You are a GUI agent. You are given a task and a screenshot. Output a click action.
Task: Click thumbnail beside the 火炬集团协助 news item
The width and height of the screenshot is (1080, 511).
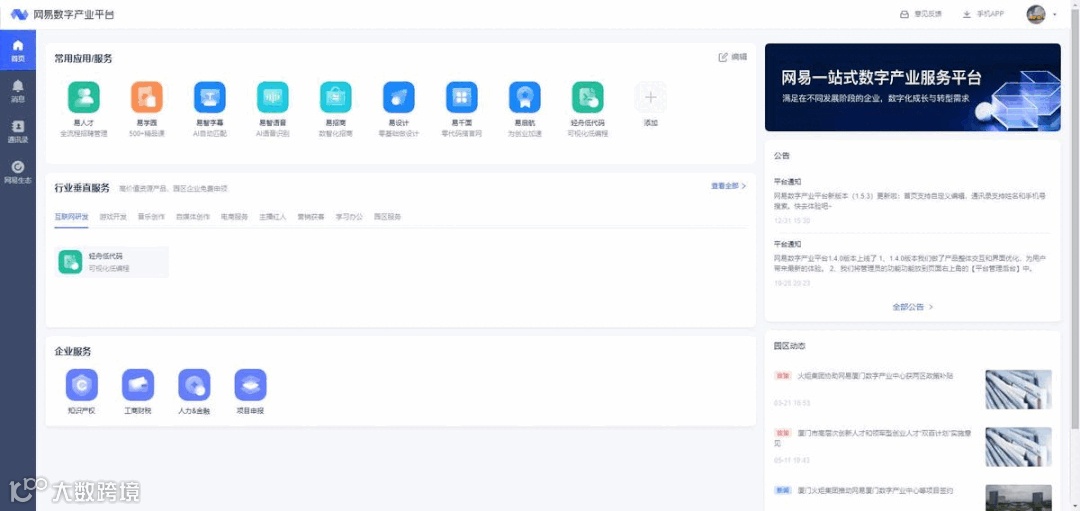1018,389
